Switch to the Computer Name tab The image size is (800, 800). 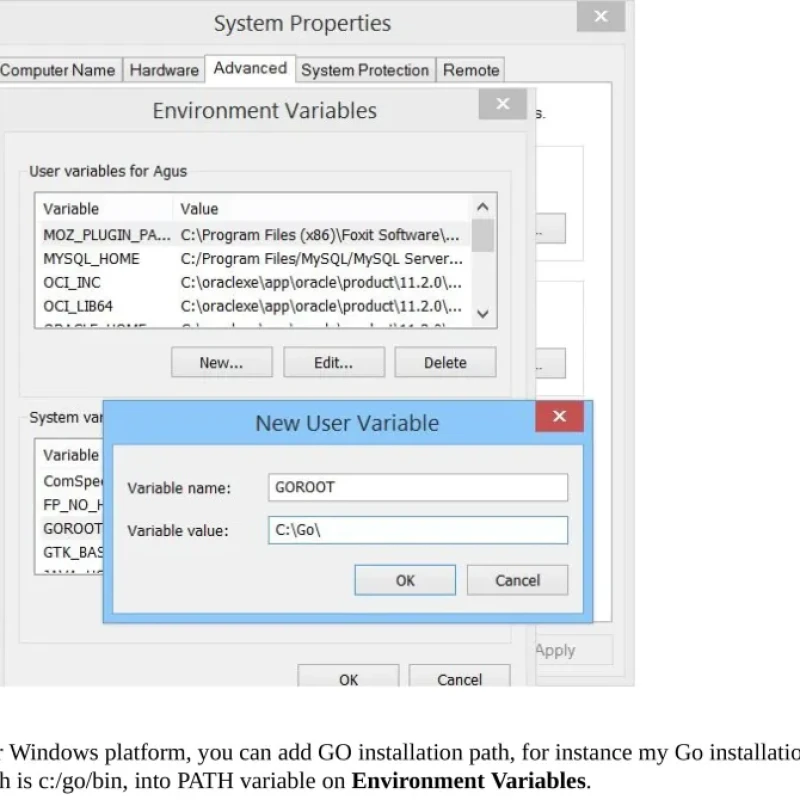click(58, 70)
